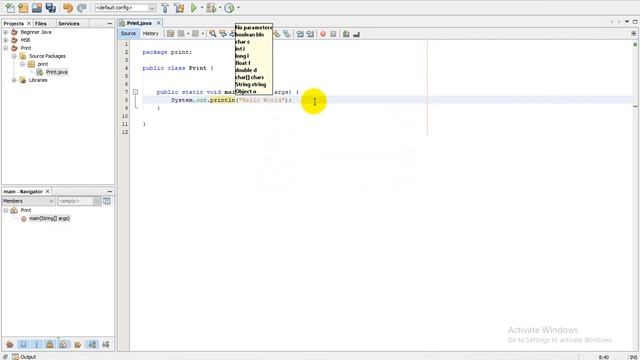Select Beginner Java project in tree
640x360 pixels.
tap(36, 32)
